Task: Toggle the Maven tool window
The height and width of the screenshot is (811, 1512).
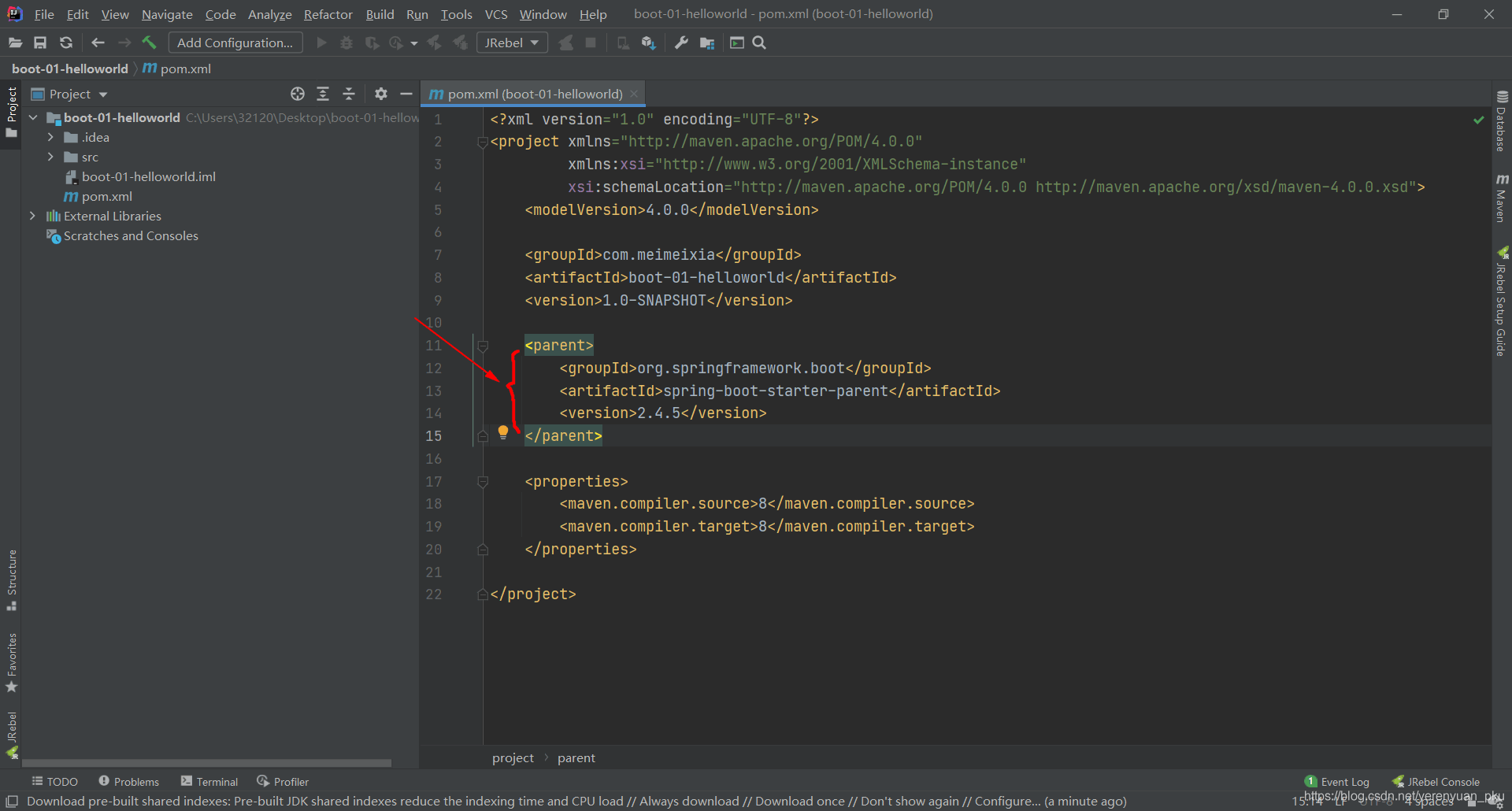Action: (x=1502, y=198)
